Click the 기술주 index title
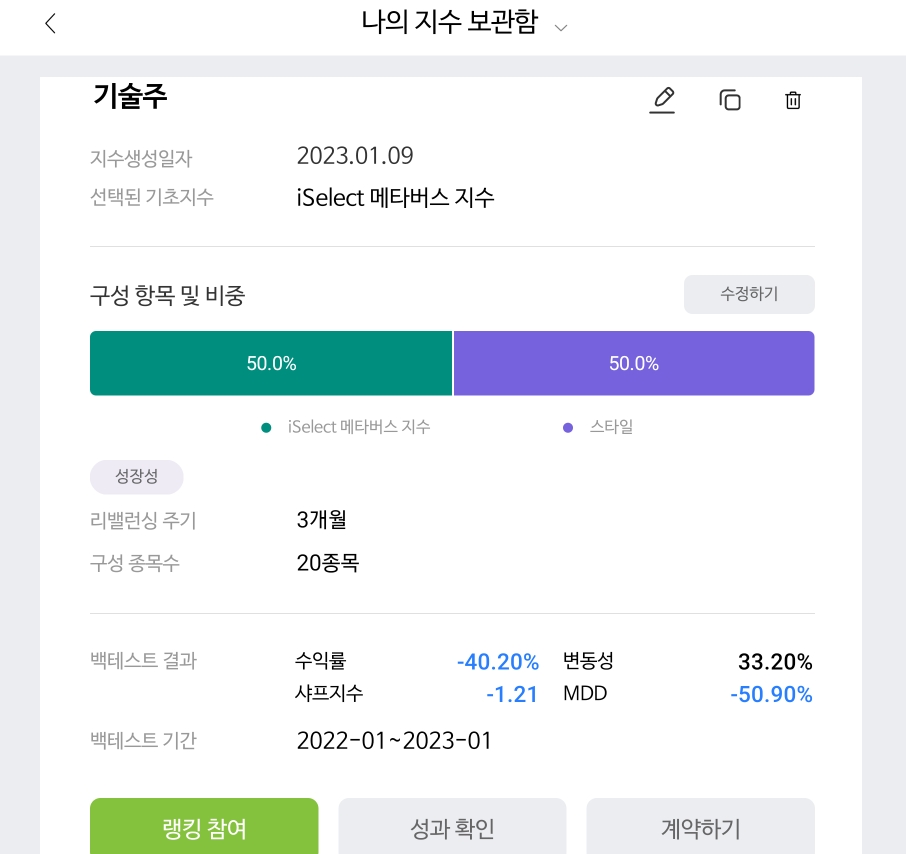 [x=130, y=96]
